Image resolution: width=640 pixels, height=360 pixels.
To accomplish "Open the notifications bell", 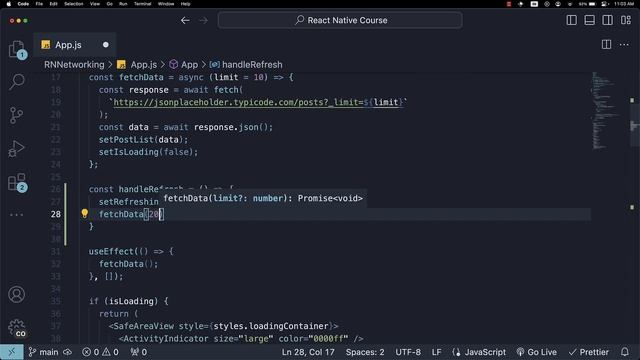I will pos(625,352).
